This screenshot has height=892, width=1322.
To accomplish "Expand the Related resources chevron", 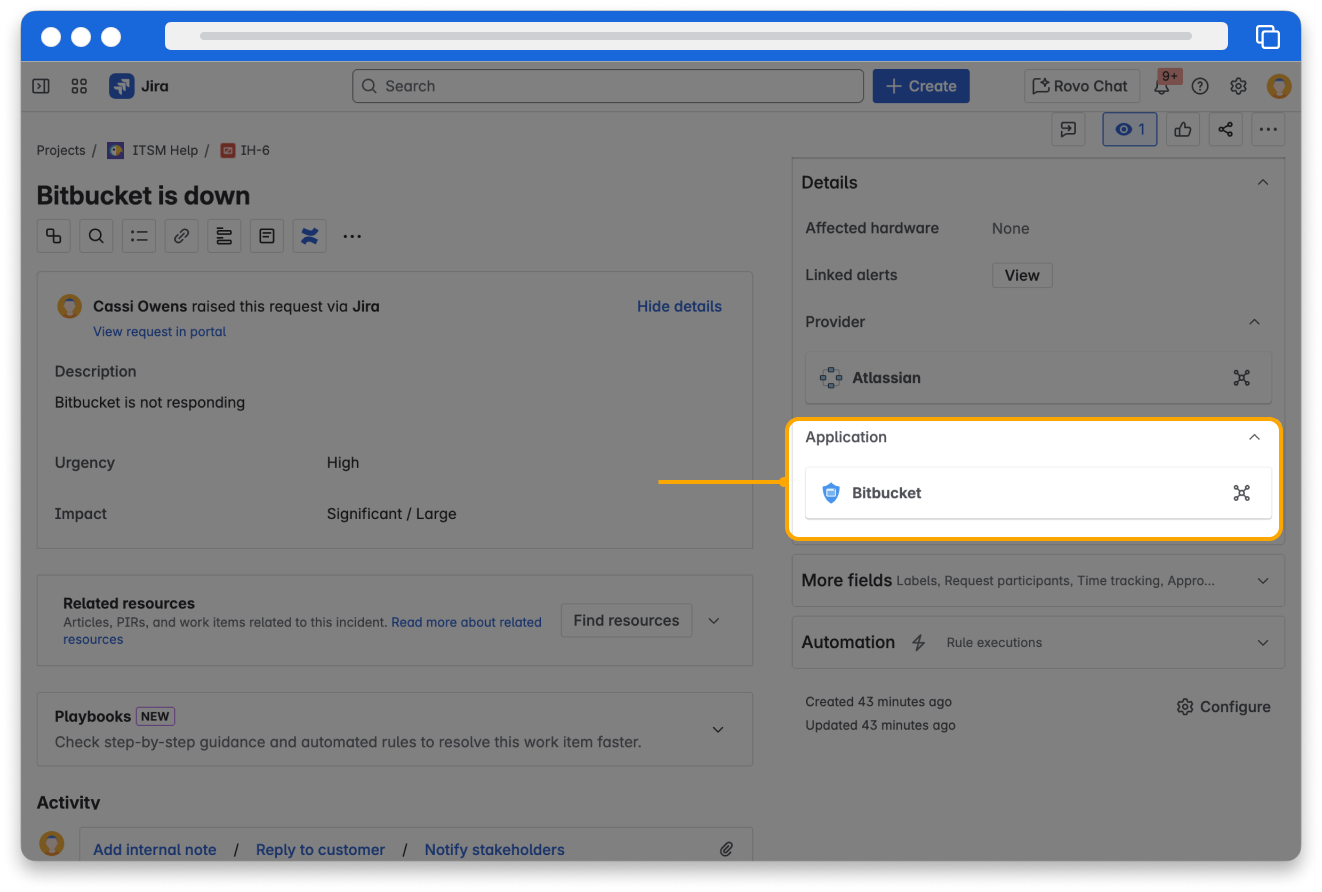I will 714,621.
